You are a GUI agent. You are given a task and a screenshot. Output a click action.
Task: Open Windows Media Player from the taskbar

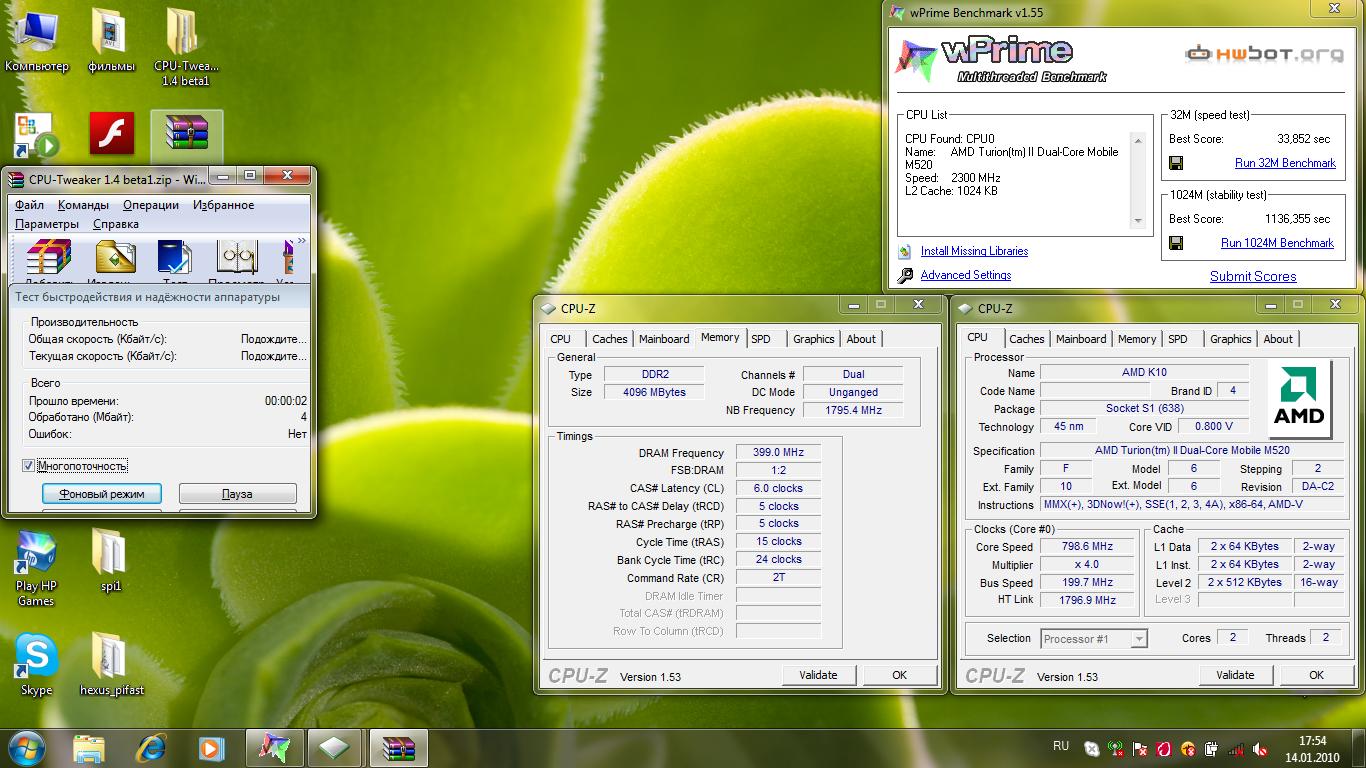tap(211, 748)
